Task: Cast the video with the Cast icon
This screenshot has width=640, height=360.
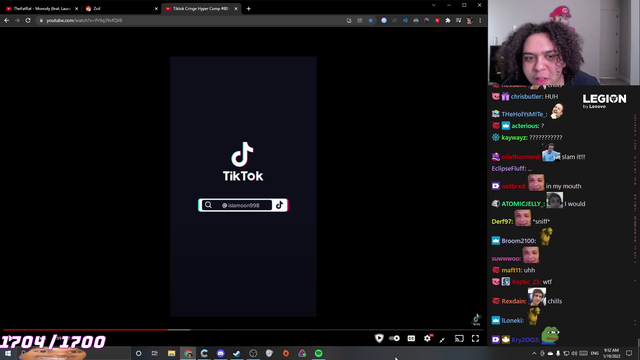Action: tap(459, 338)
